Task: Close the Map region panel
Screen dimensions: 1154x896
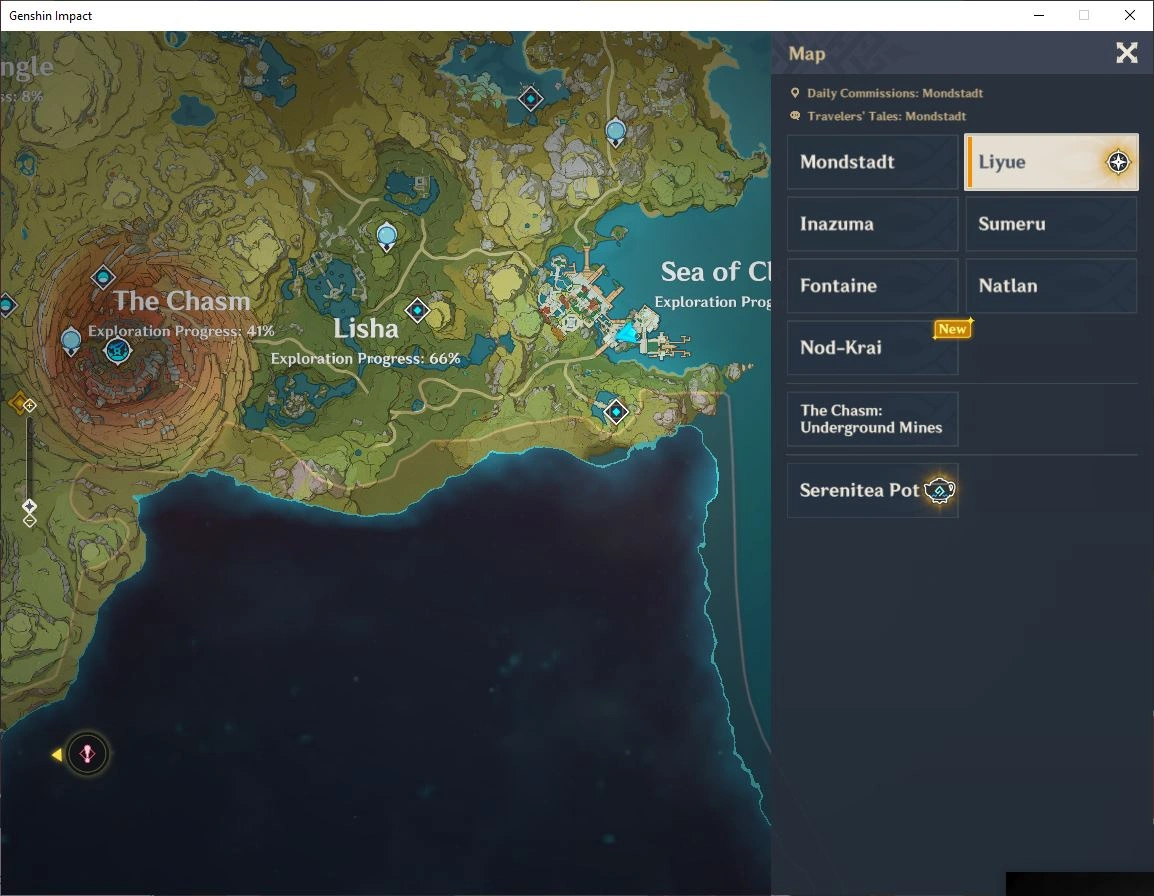Action: click(x=1127, y=53)
